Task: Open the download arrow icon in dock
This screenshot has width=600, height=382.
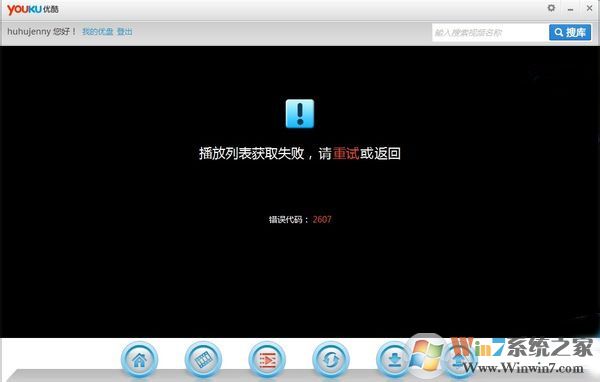Action: (x=394, y=359)
